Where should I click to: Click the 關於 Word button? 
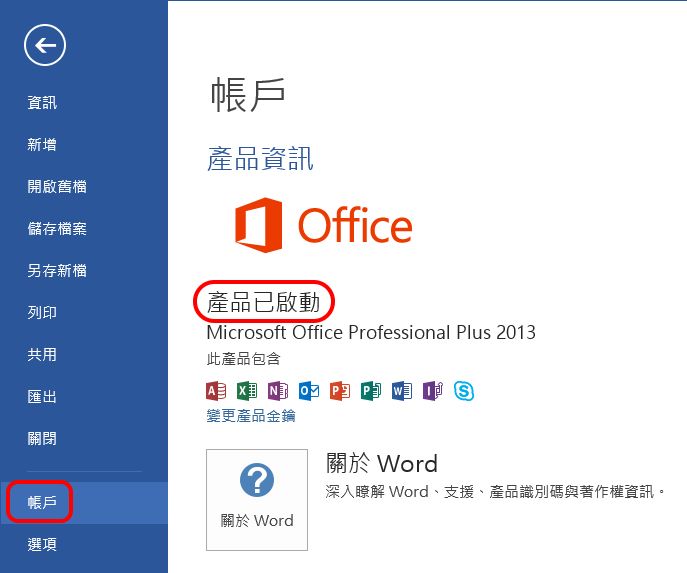257,499
